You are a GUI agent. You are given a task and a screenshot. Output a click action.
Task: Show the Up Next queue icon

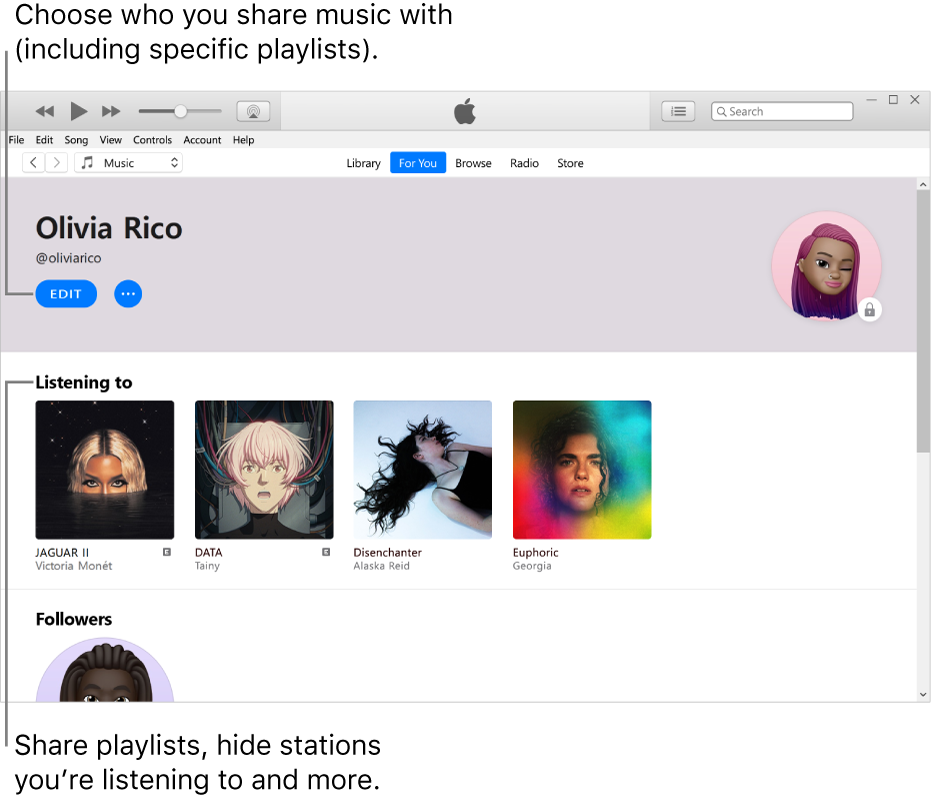[x=678, y=111]
